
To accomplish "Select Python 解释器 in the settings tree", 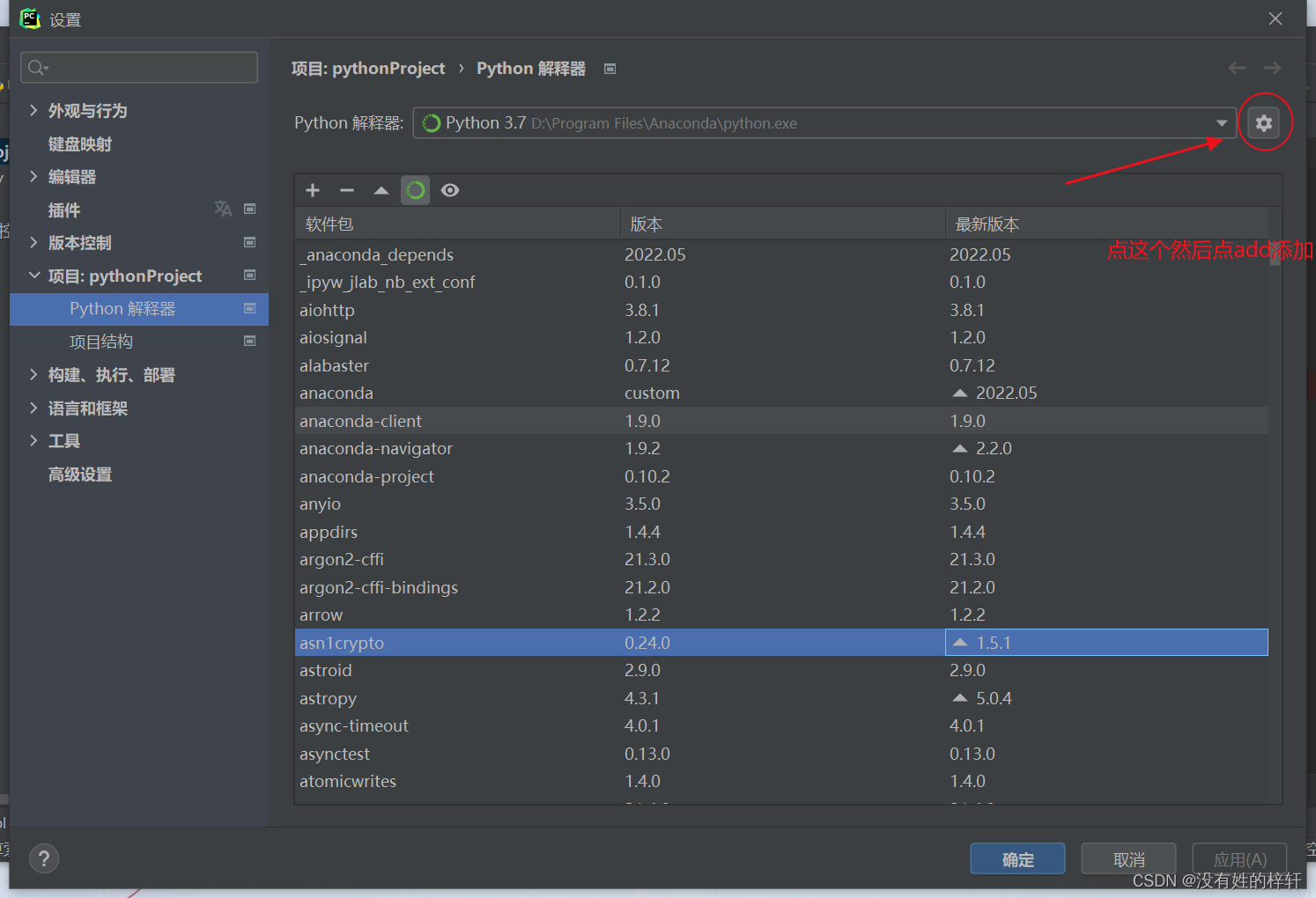I will 139,309.
